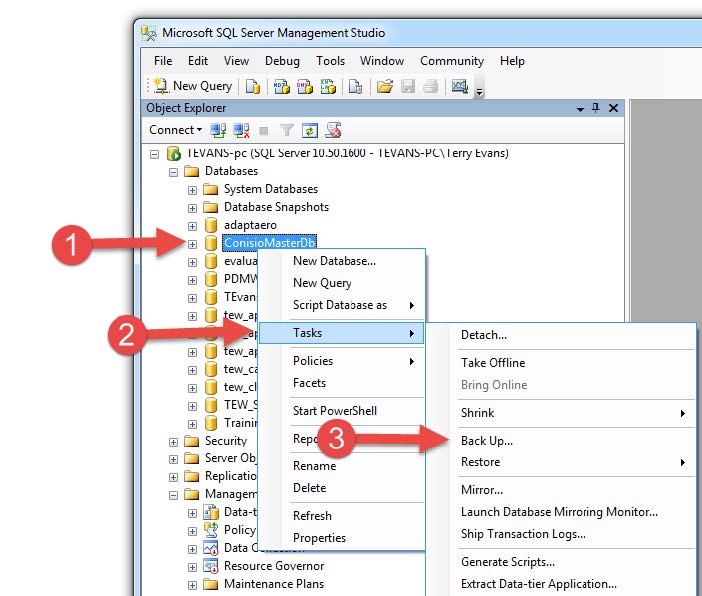Expand the Maintenance Plans folder

(192, 585)
